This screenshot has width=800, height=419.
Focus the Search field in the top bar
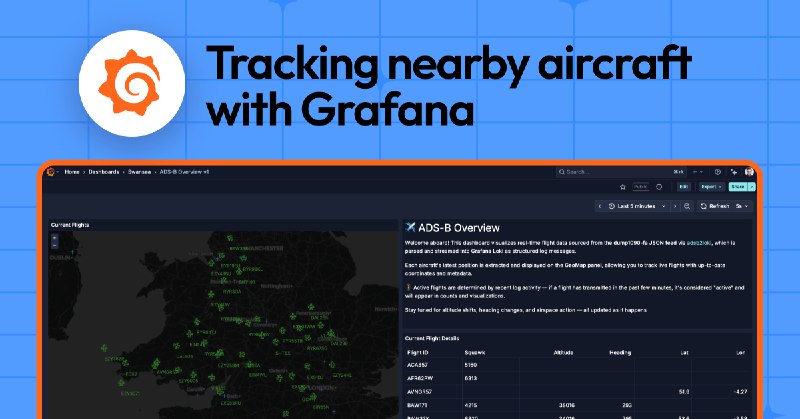pos(621,172)
